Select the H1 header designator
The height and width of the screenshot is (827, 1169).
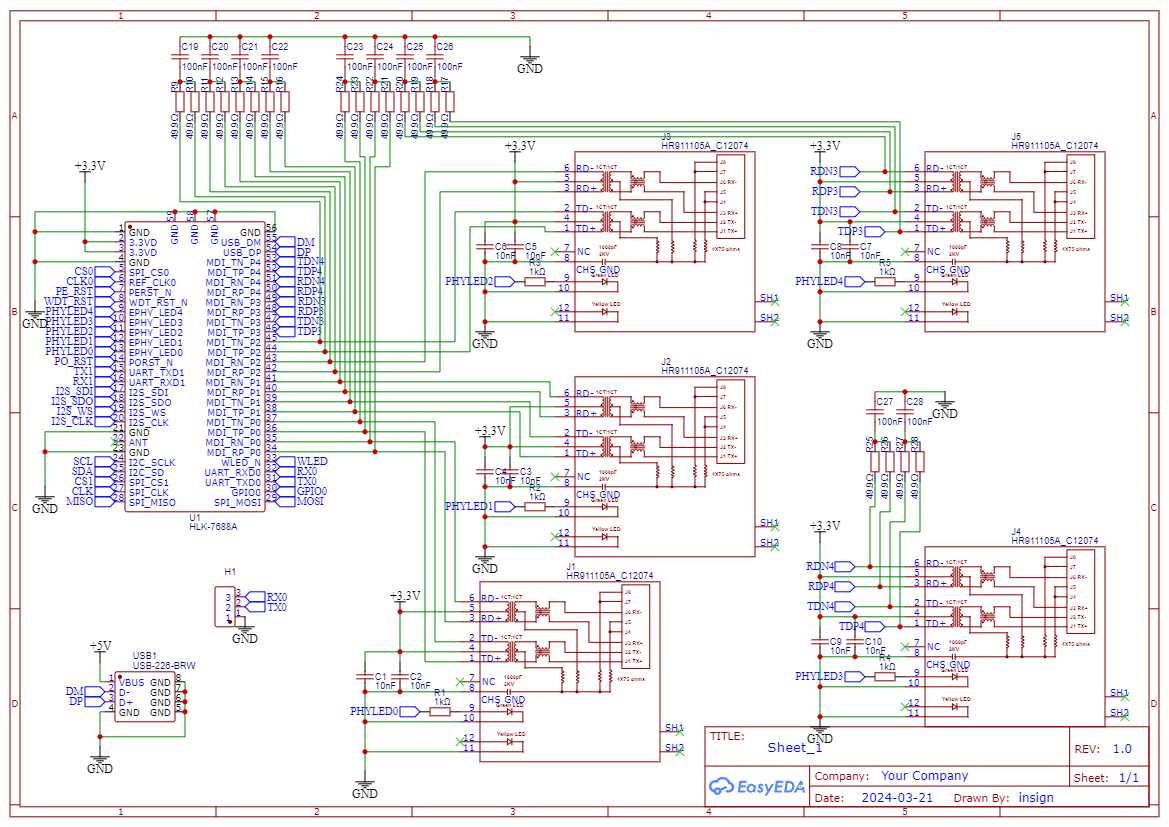(230, 572)
